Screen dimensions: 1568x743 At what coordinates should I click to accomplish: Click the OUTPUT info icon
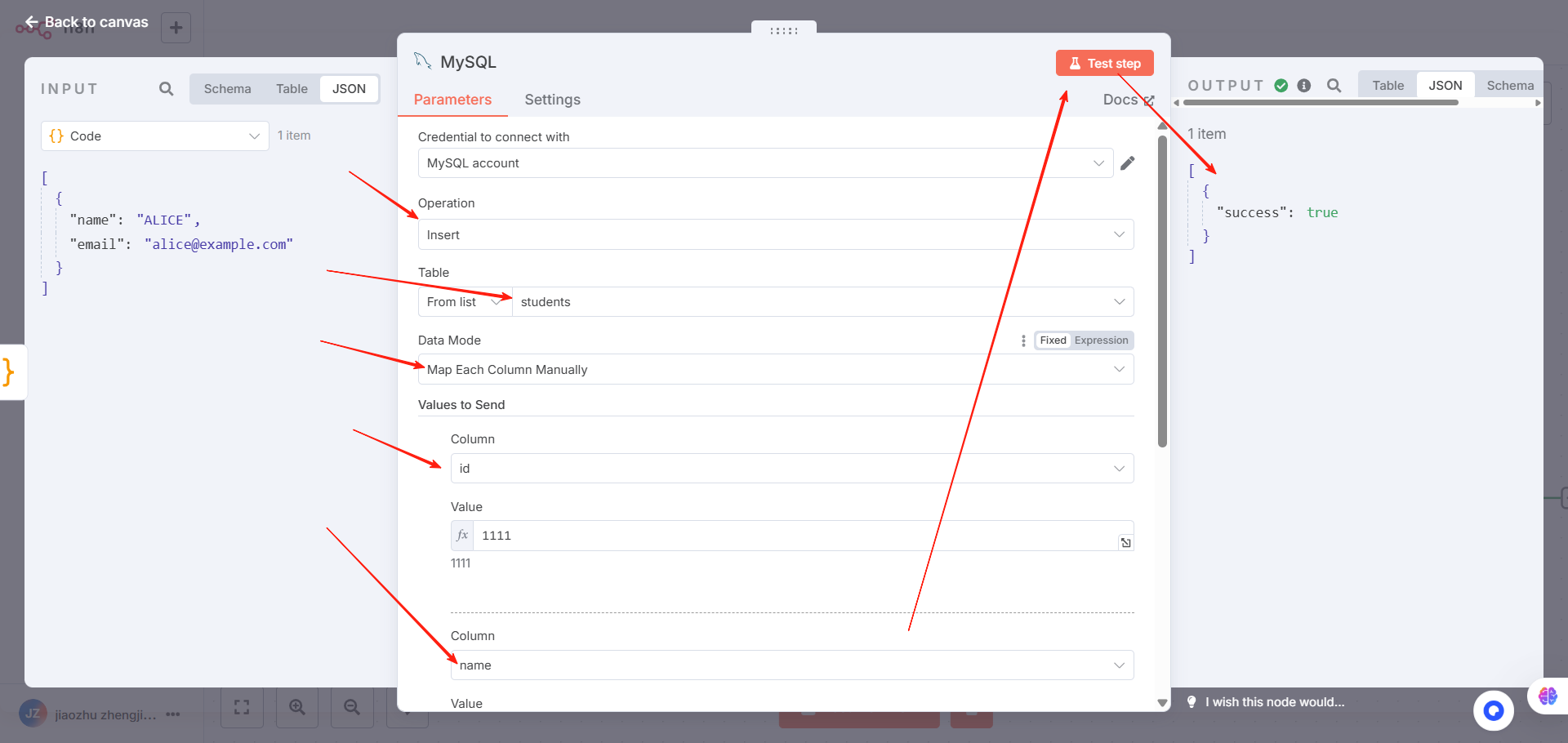1303,85
